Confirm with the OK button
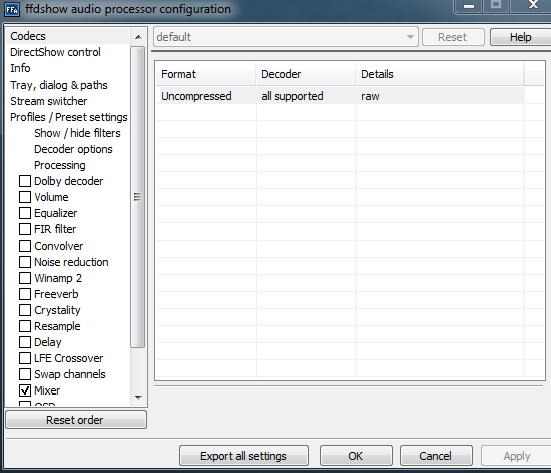 [x=356, y=456]
